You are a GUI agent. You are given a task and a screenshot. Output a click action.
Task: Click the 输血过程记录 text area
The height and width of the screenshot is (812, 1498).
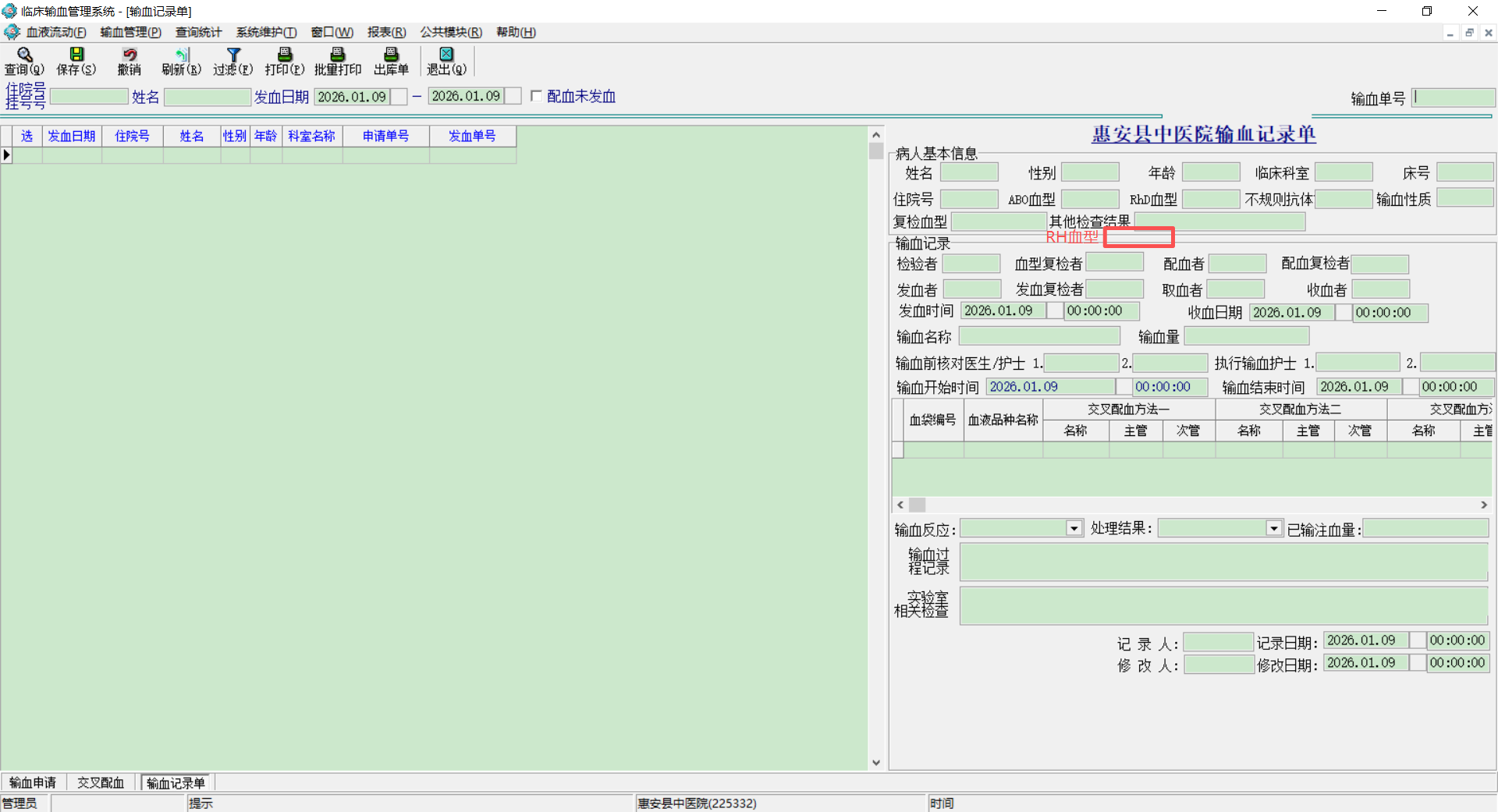coord(1223,562)
